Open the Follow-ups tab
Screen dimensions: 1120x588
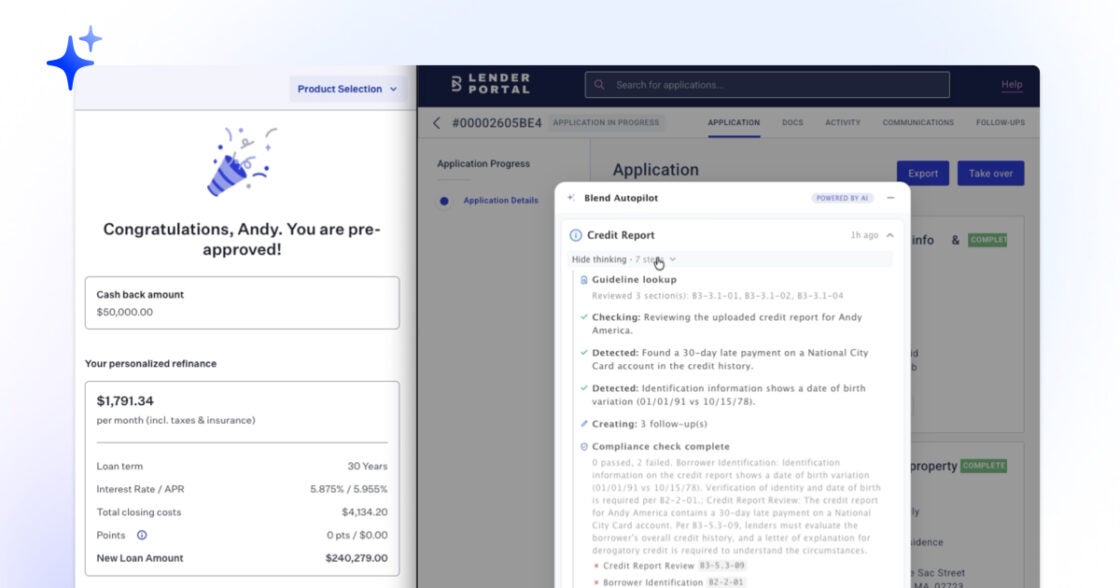(1000, 123)
